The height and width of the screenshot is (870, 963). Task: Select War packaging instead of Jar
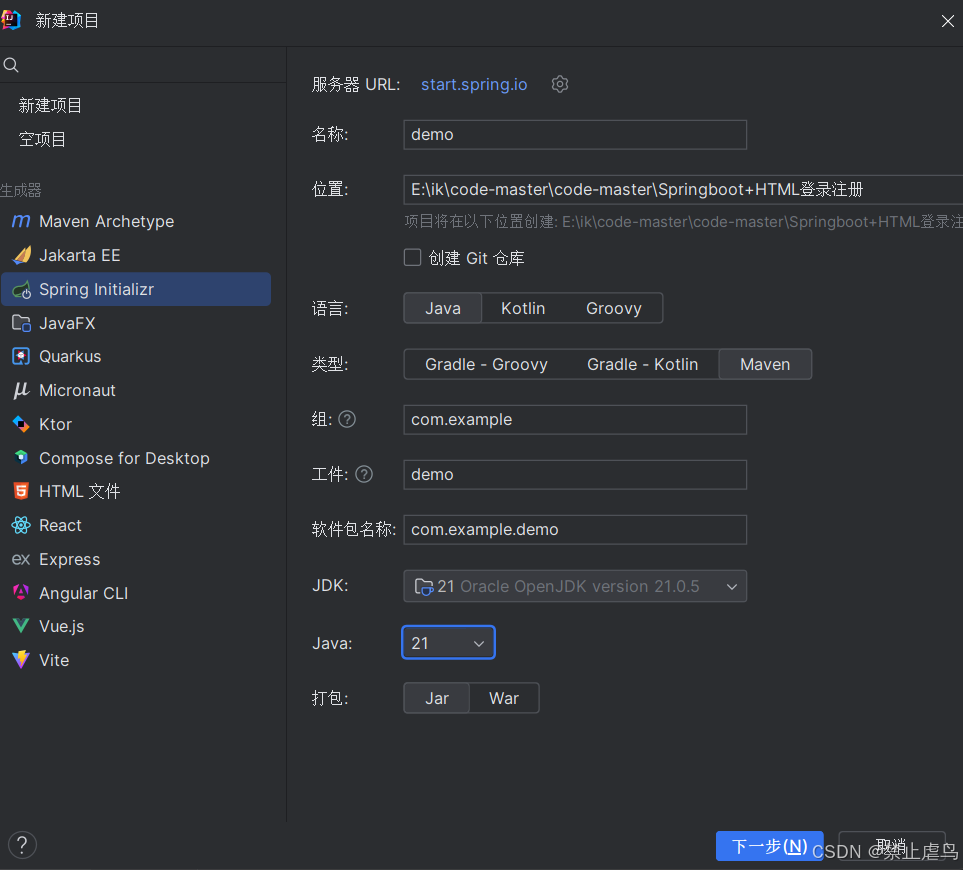(x=504, y=698)
